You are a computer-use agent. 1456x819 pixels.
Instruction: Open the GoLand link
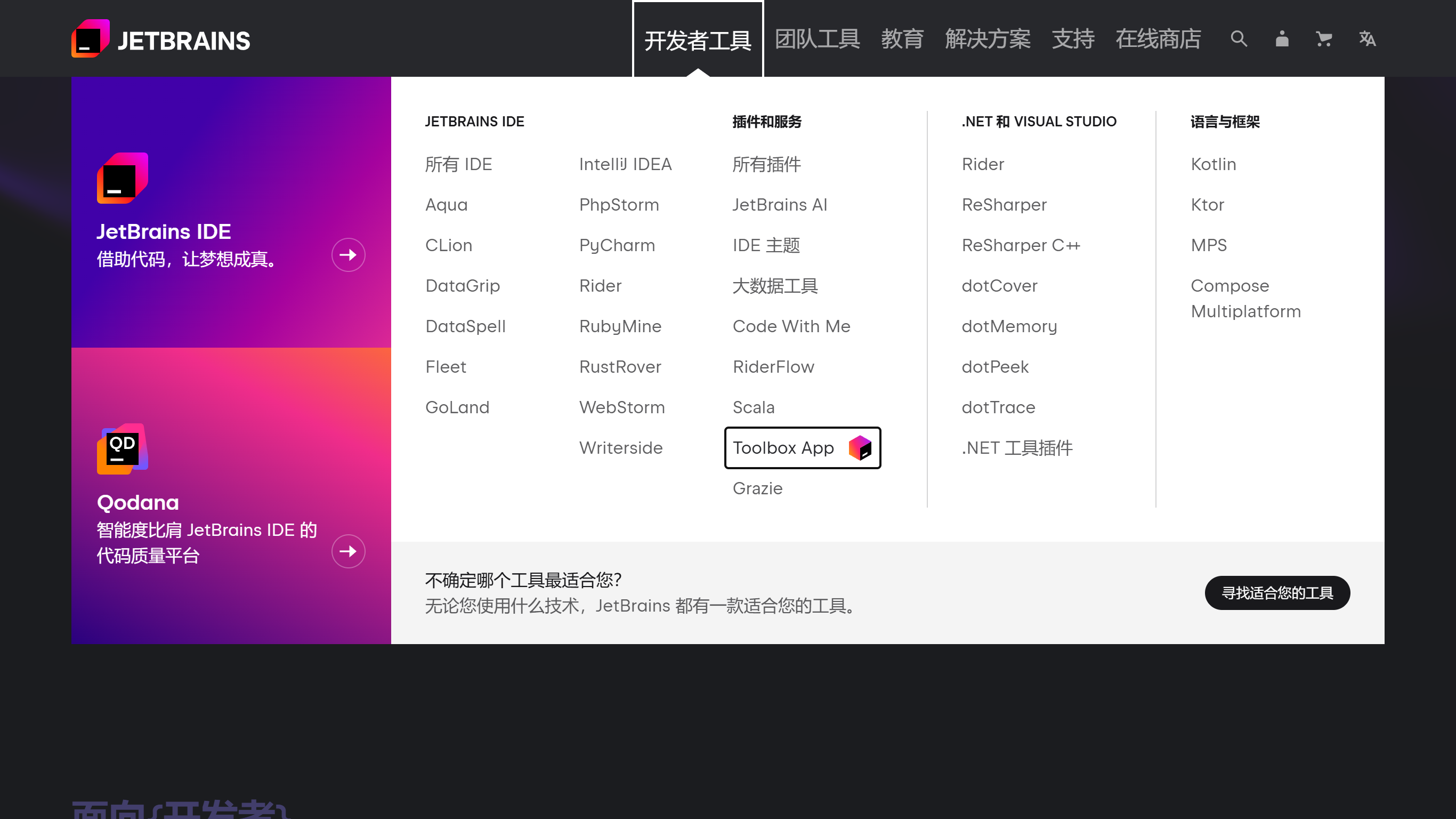pyautogui.click(x=457, y=407)
